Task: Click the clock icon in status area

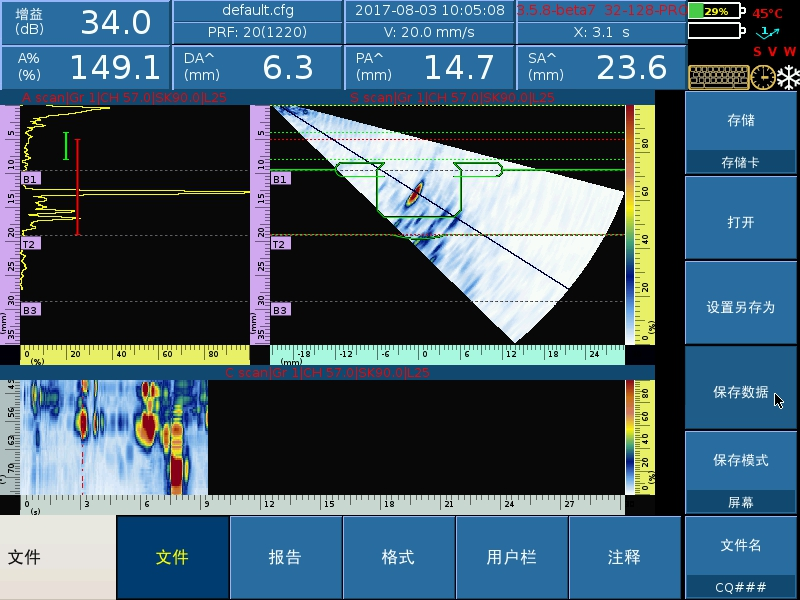Action: pos(763,77)
